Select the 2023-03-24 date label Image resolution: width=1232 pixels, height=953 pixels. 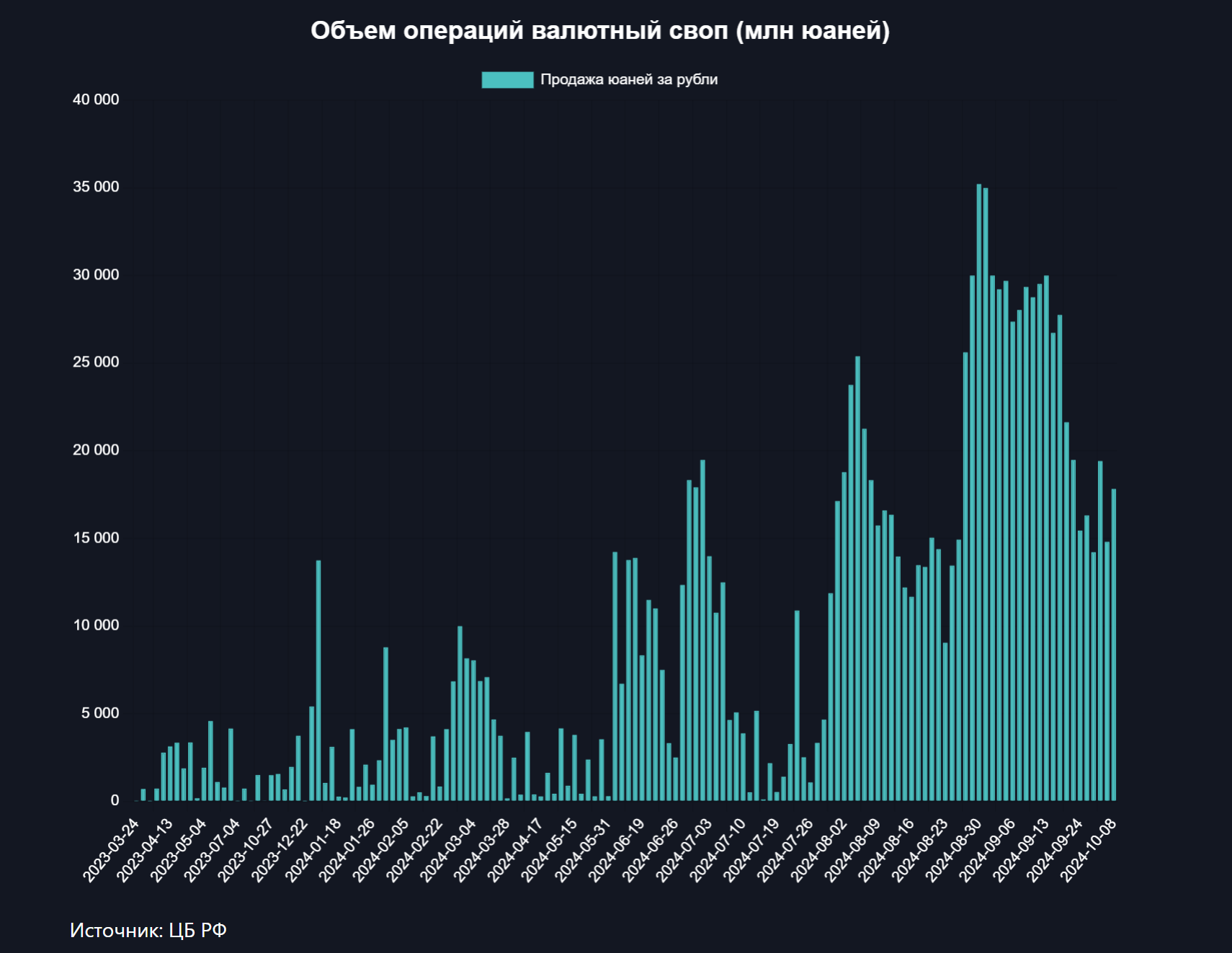[x=111, y=849]
